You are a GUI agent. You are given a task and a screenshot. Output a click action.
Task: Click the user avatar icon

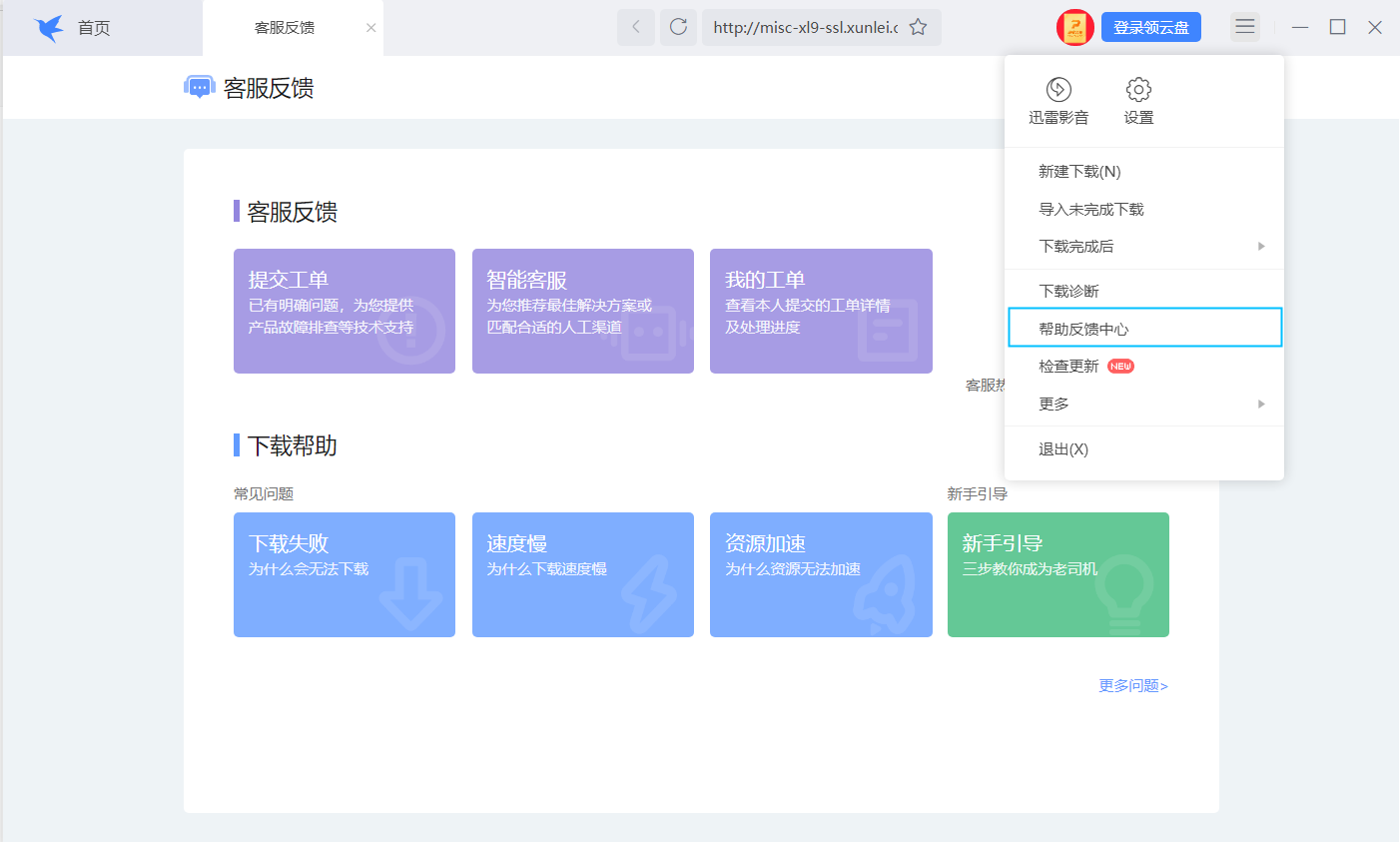pos(1075,27)
